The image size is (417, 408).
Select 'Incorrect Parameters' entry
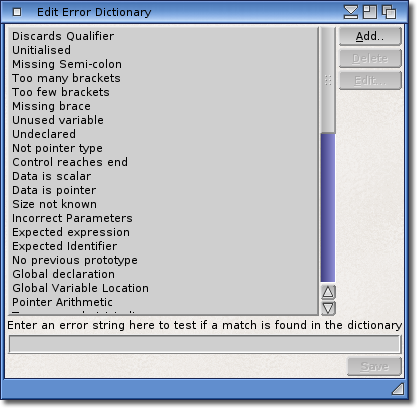[162, 218]
